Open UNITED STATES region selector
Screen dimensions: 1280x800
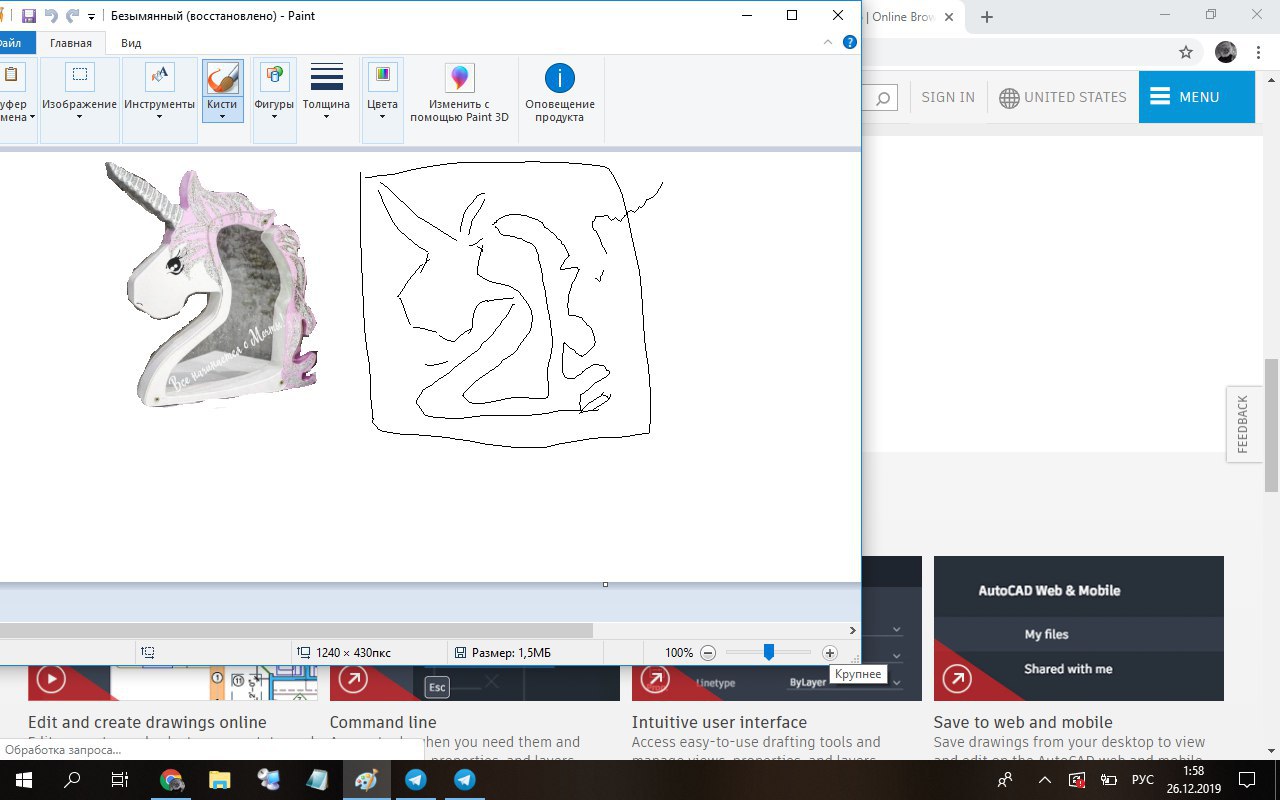pyautogui.click(x=1063, y=97)
